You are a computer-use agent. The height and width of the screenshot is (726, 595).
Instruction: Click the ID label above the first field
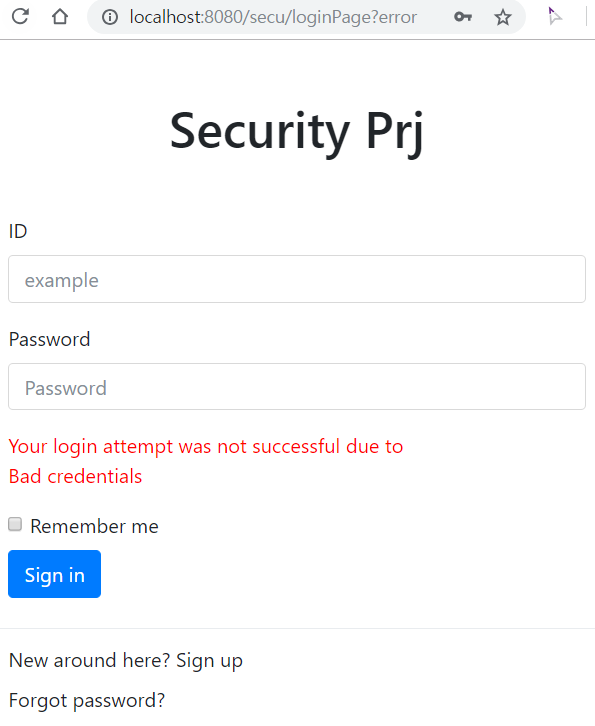tap(18, 231)
